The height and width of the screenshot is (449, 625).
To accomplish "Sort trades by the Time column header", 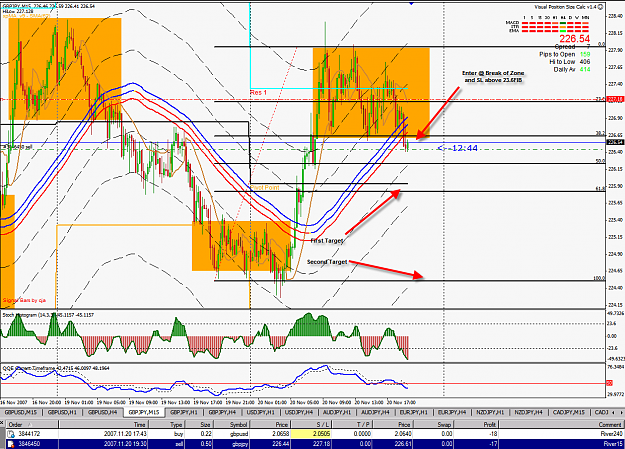I will click(104, 424).
